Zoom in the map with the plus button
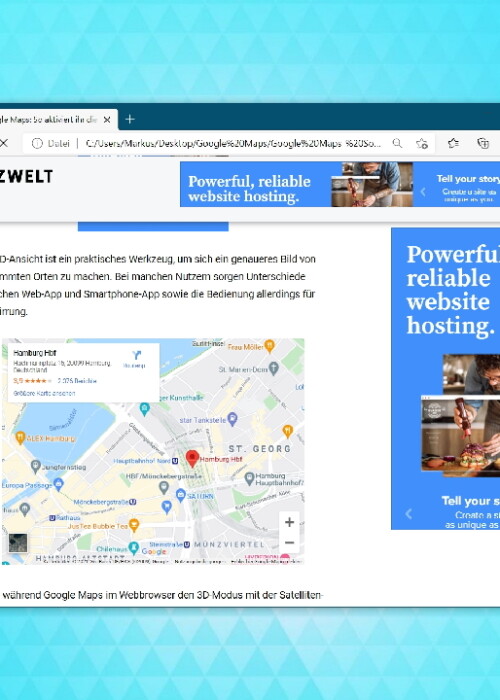 point(289,522)
